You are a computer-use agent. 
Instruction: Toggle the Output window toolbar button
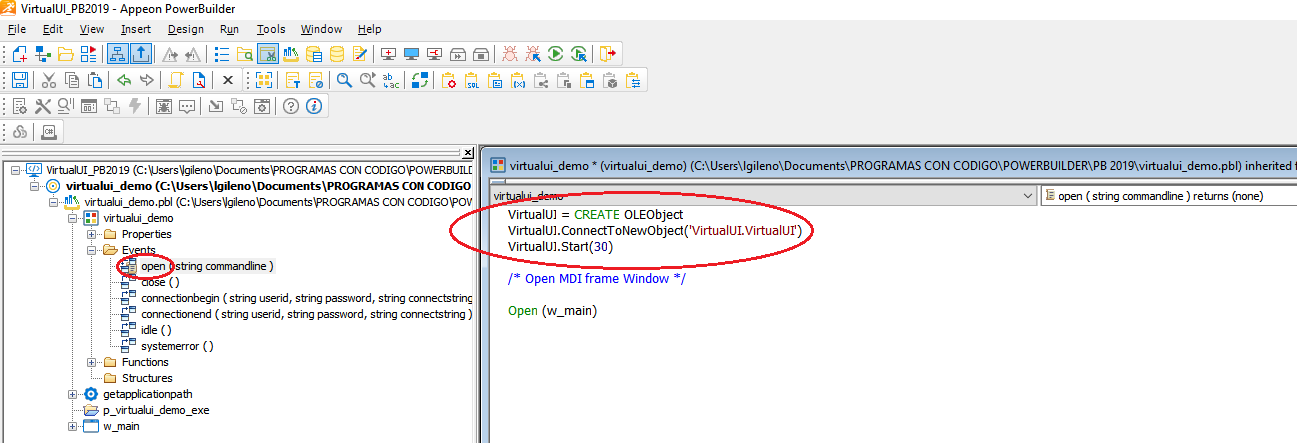(x=141, y=54)
